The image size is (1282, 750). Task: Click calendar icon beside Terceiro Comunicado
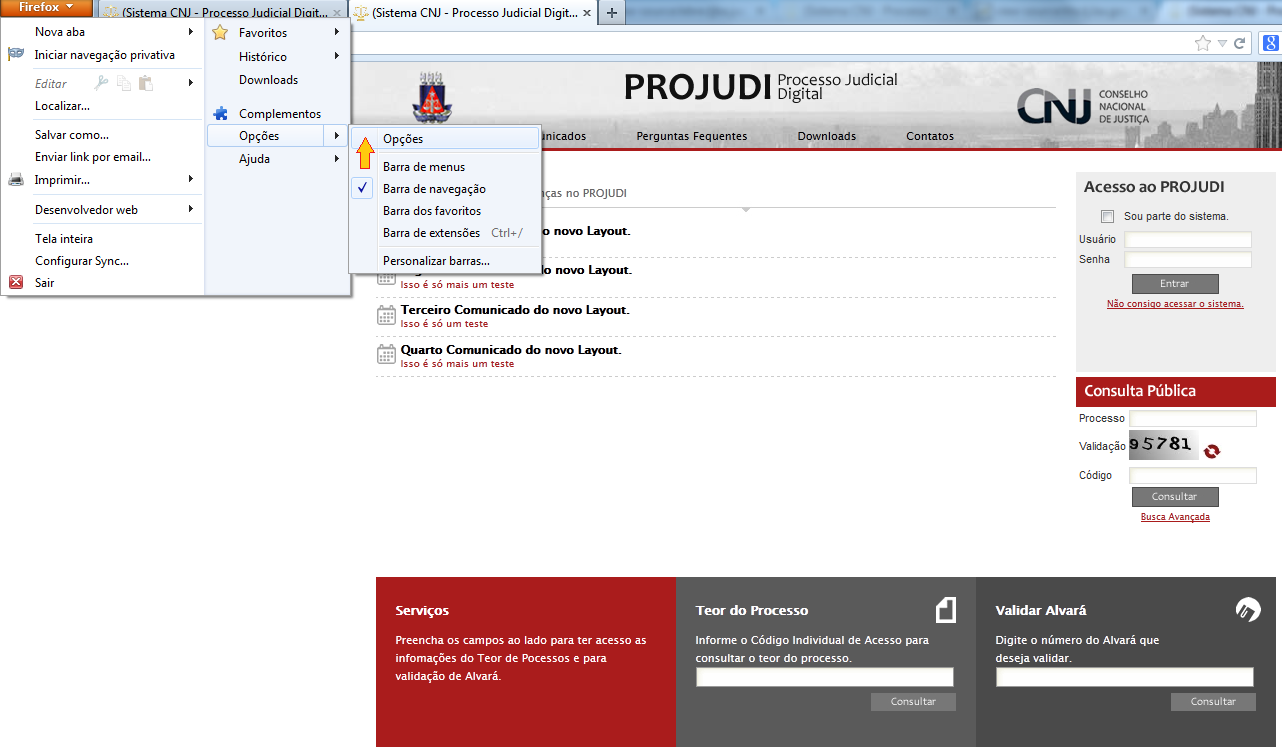pos(386,316)
